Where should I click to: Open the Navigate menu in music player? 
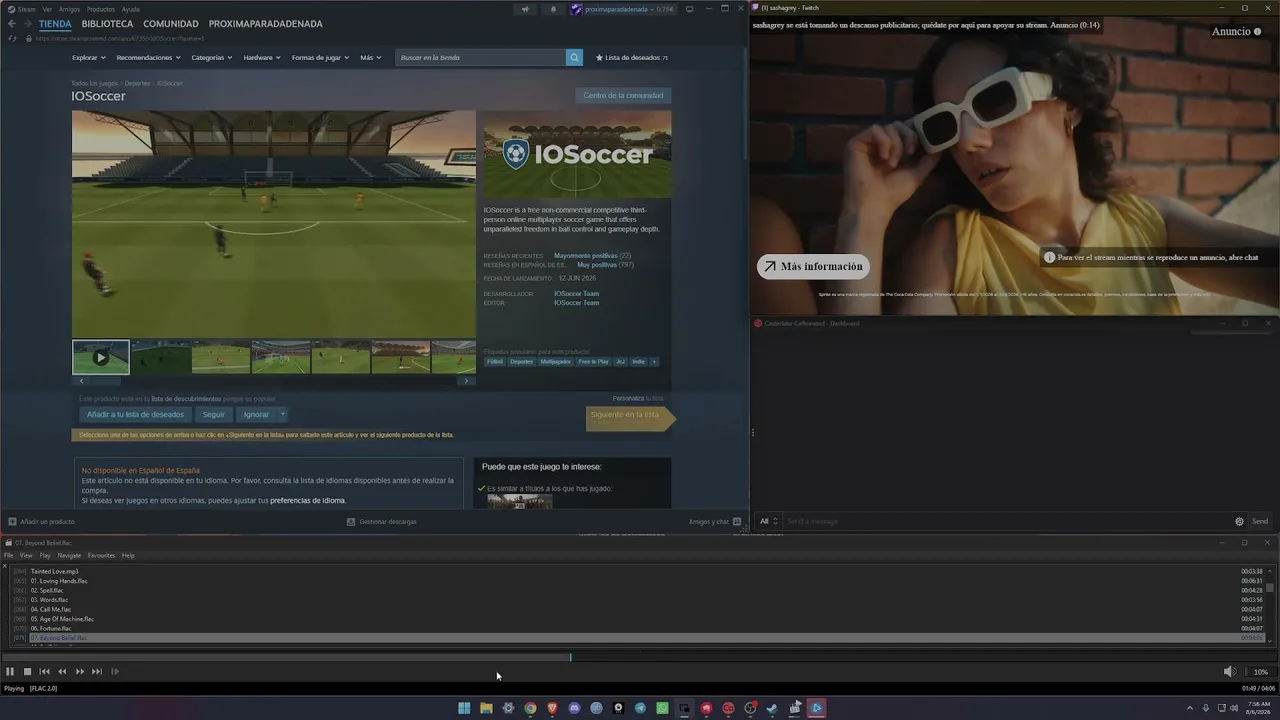[69, 555]
